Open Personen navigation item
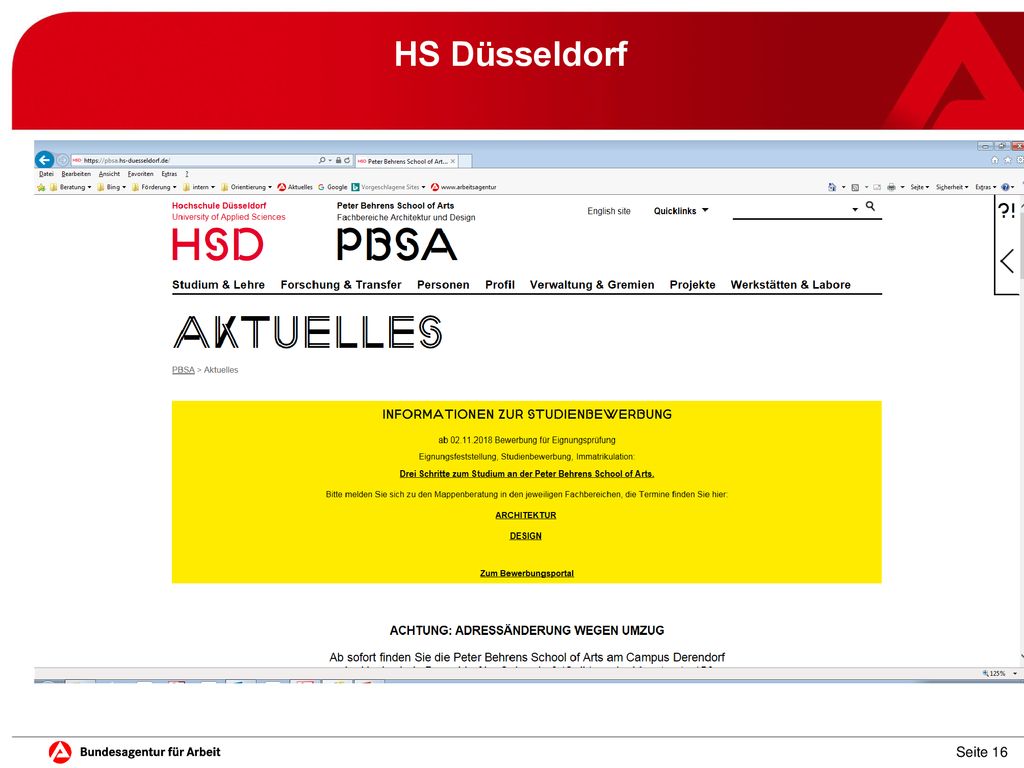The image size is (1024, 768). [443, 285]
